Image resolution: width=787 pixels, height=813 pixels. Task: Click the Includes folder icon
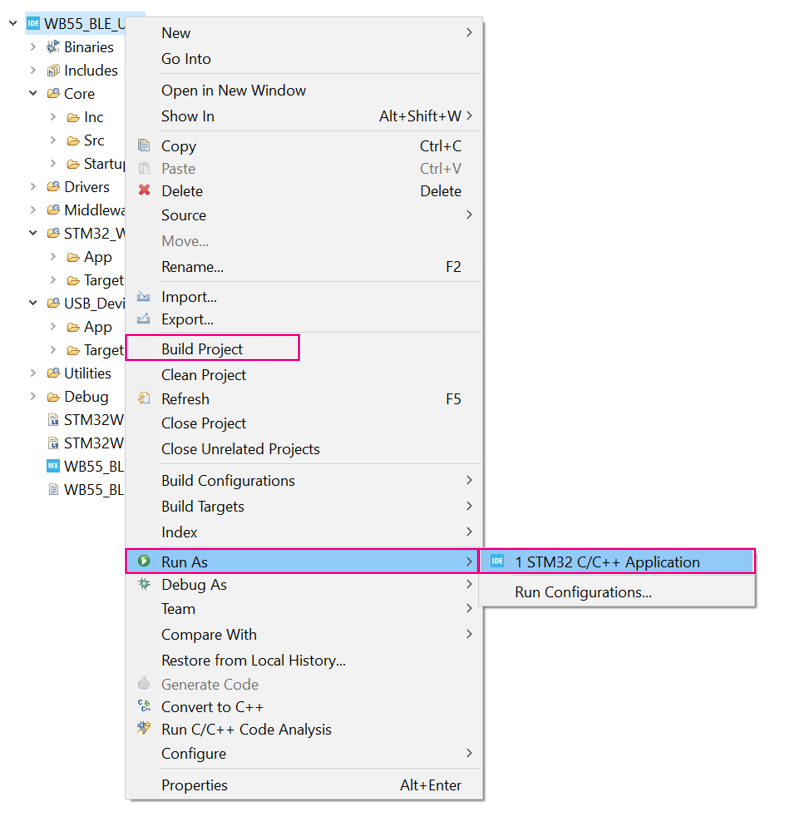point(53,71)
